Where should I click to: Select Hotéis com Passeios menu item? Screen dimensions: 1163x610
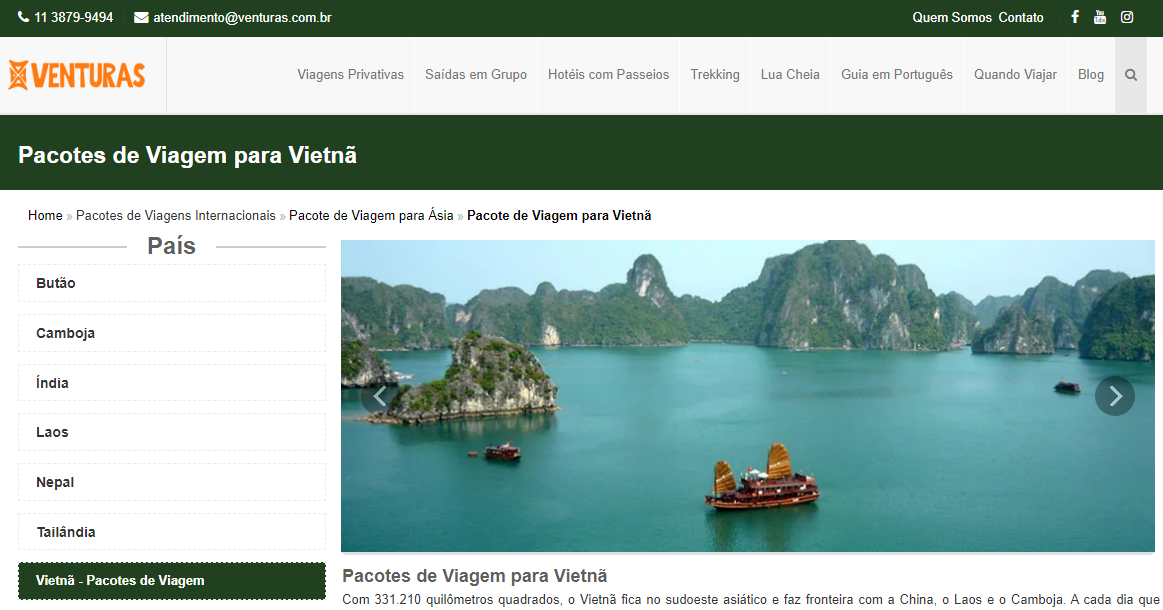(x=608, y=75)
